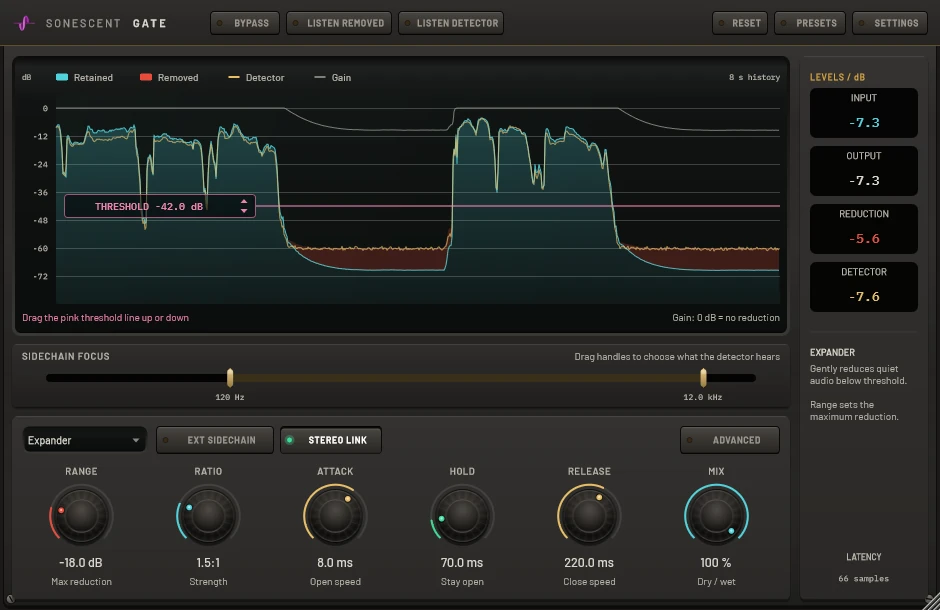940x610 pixels.
Task: Click the 8.0 ms attack value
Action: click(335, 563)
